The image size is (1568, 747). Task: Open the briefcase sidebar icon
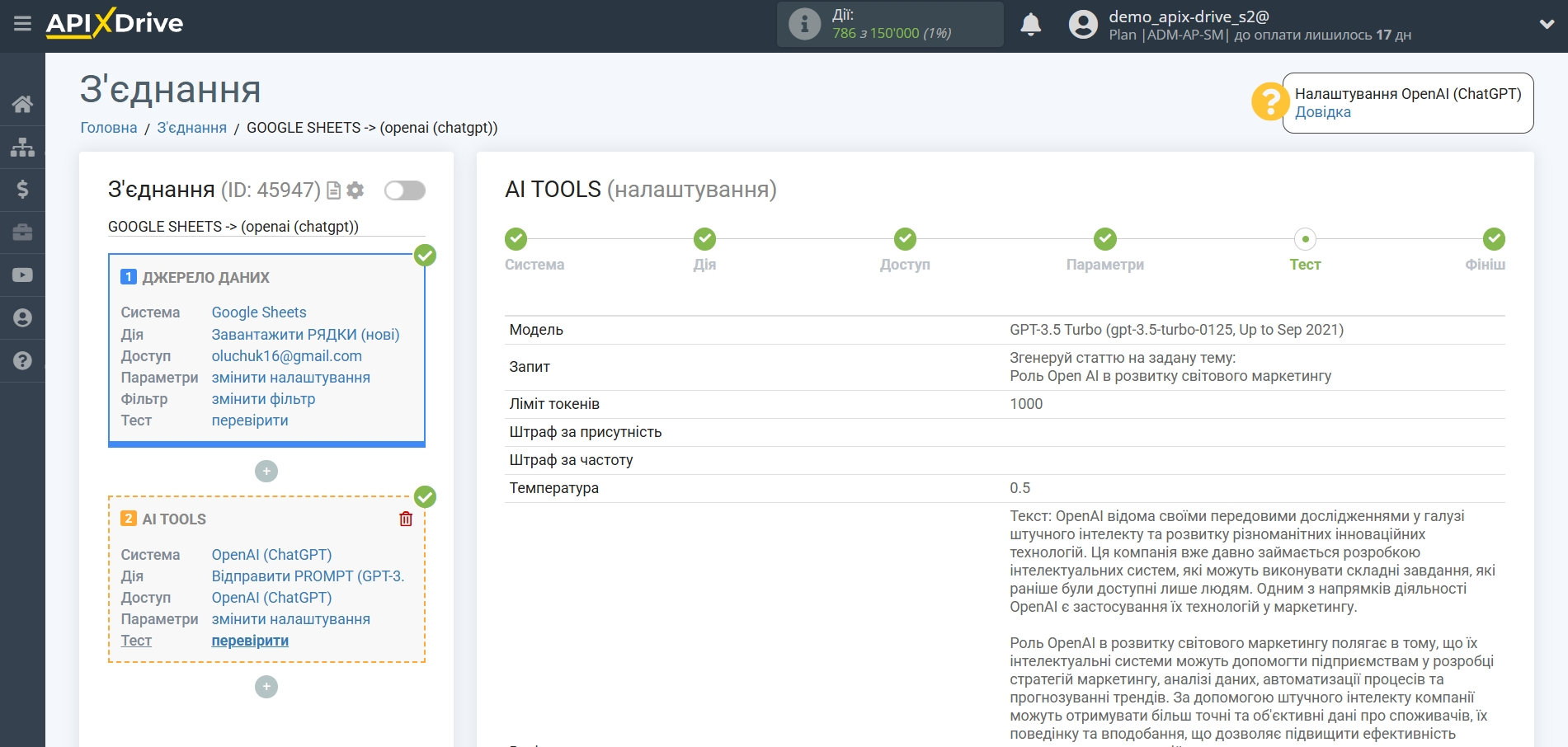(22, 233)
